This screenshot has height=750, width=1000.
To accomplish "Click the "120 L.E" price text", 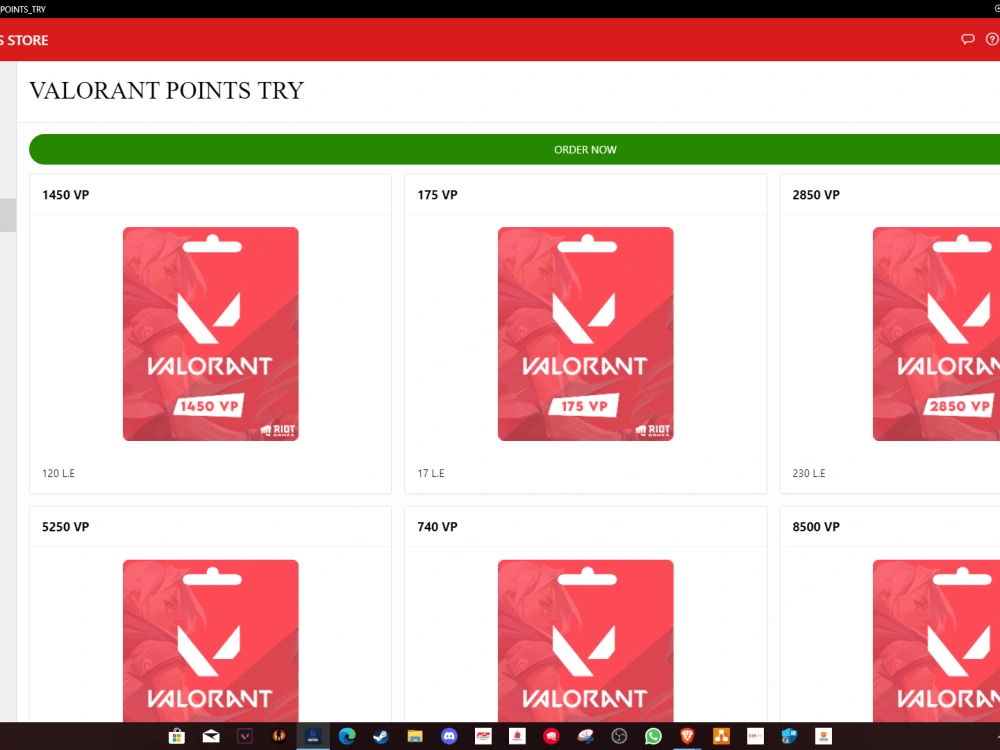I will point(59,473).
